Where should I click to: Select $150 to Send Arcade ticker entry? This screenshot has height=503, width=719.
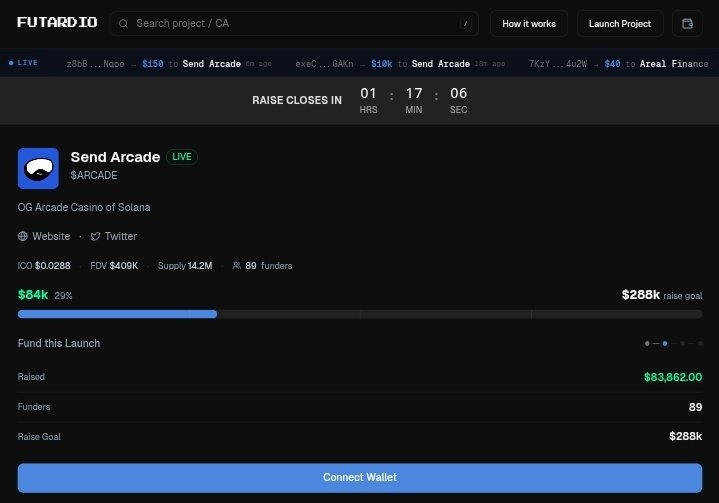169,64
